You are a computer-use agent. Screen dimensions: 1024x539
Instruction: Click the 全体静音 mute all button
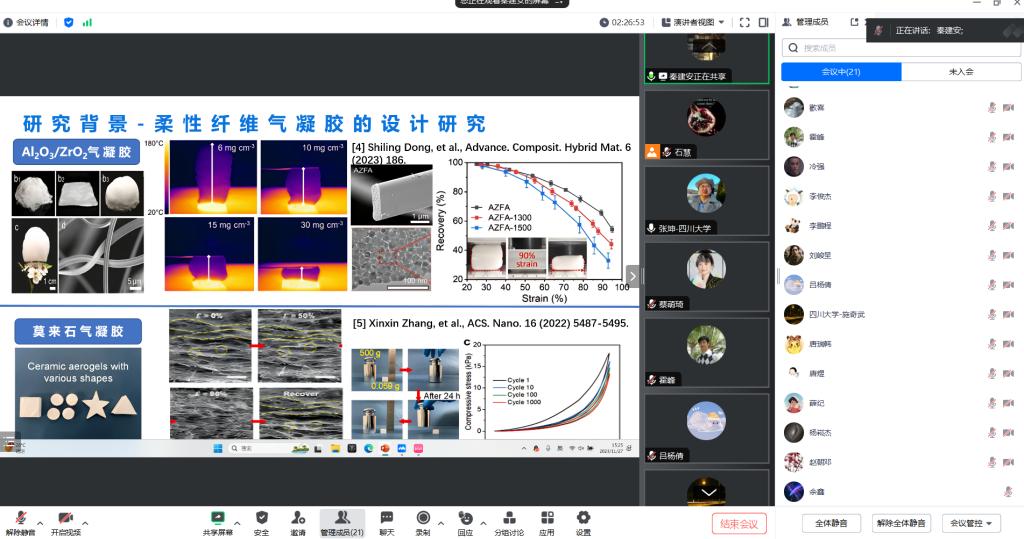tap(831, 523)
